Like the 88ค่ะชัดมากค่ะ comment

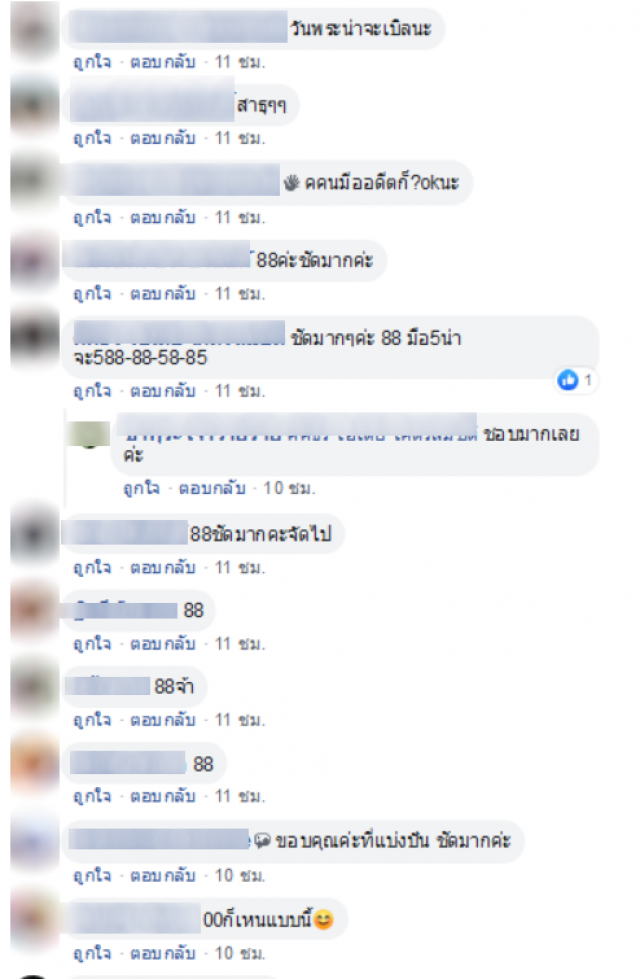(92, 293)
